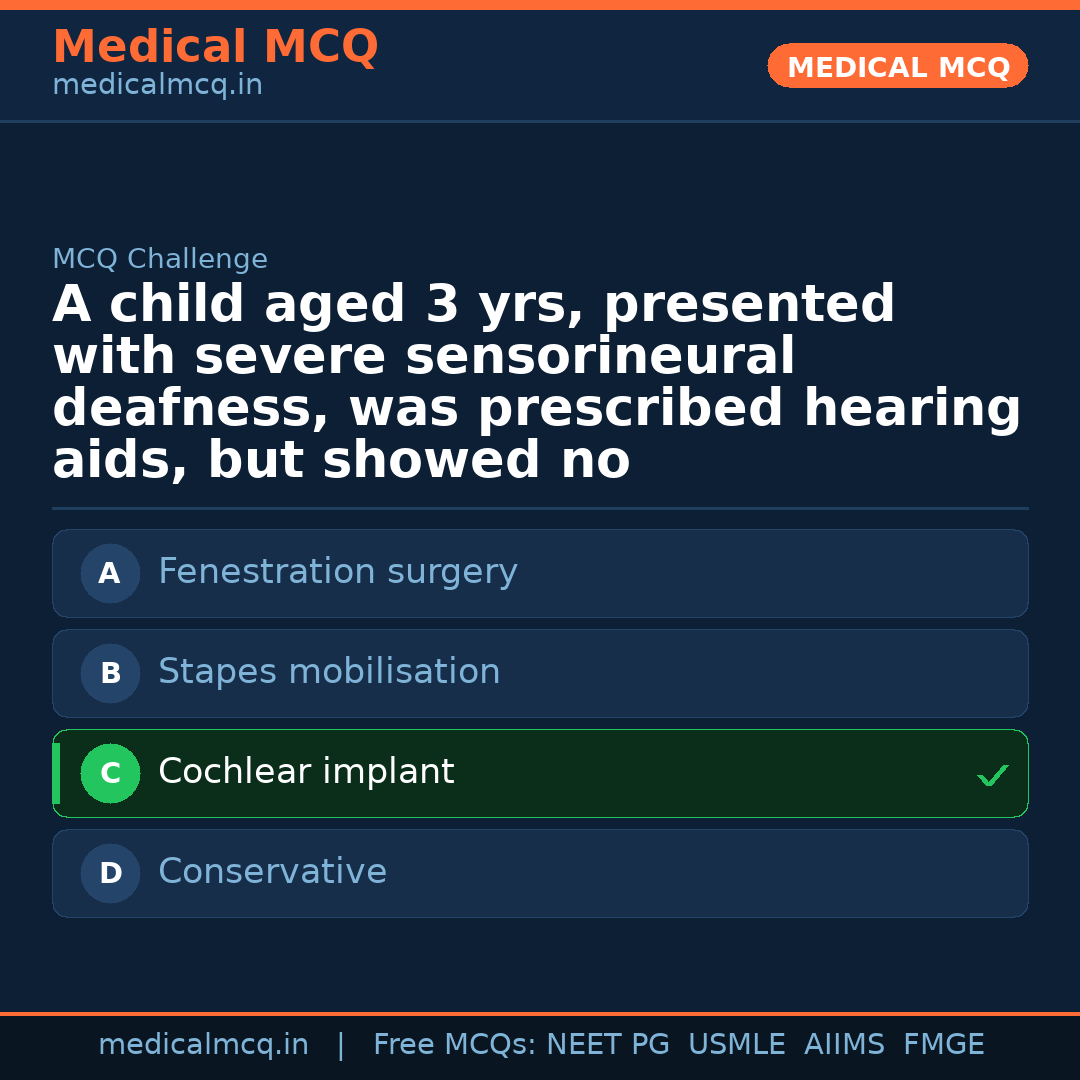The width and height of the screenshot is (1080, 1080).
Task: Click the green C circle badge
Action: pos(110,773)
